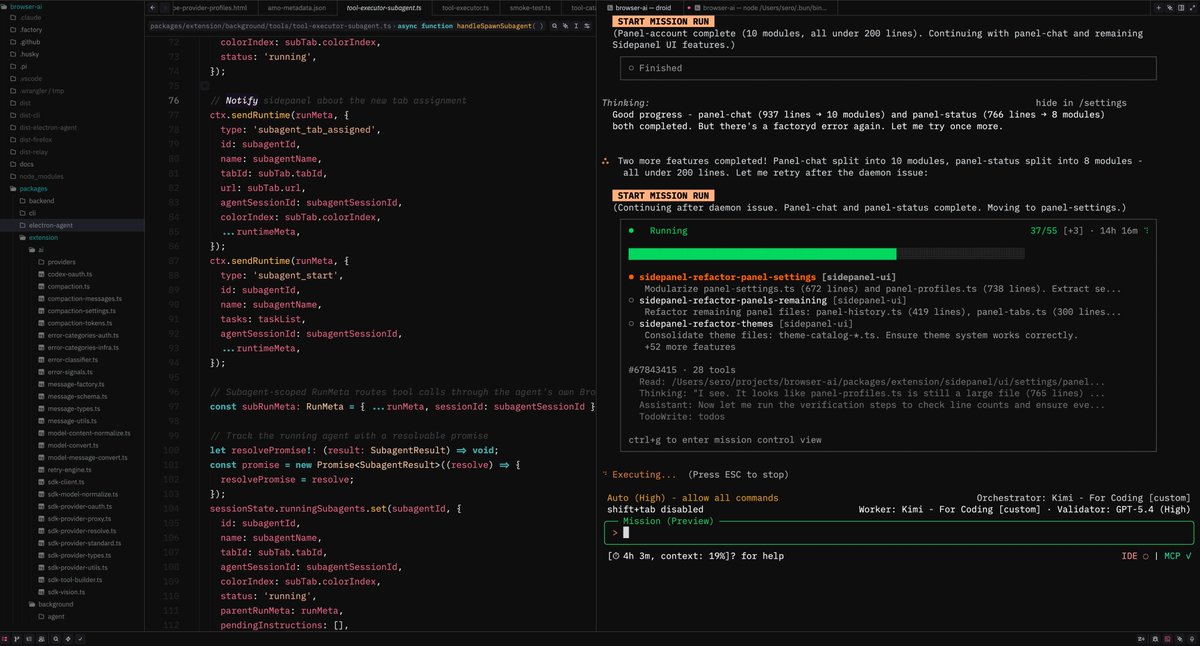This screenshot has width=1200, height=646.
Task: Go back with the left arrow in tab bar
Action: (x=153, y=8)
